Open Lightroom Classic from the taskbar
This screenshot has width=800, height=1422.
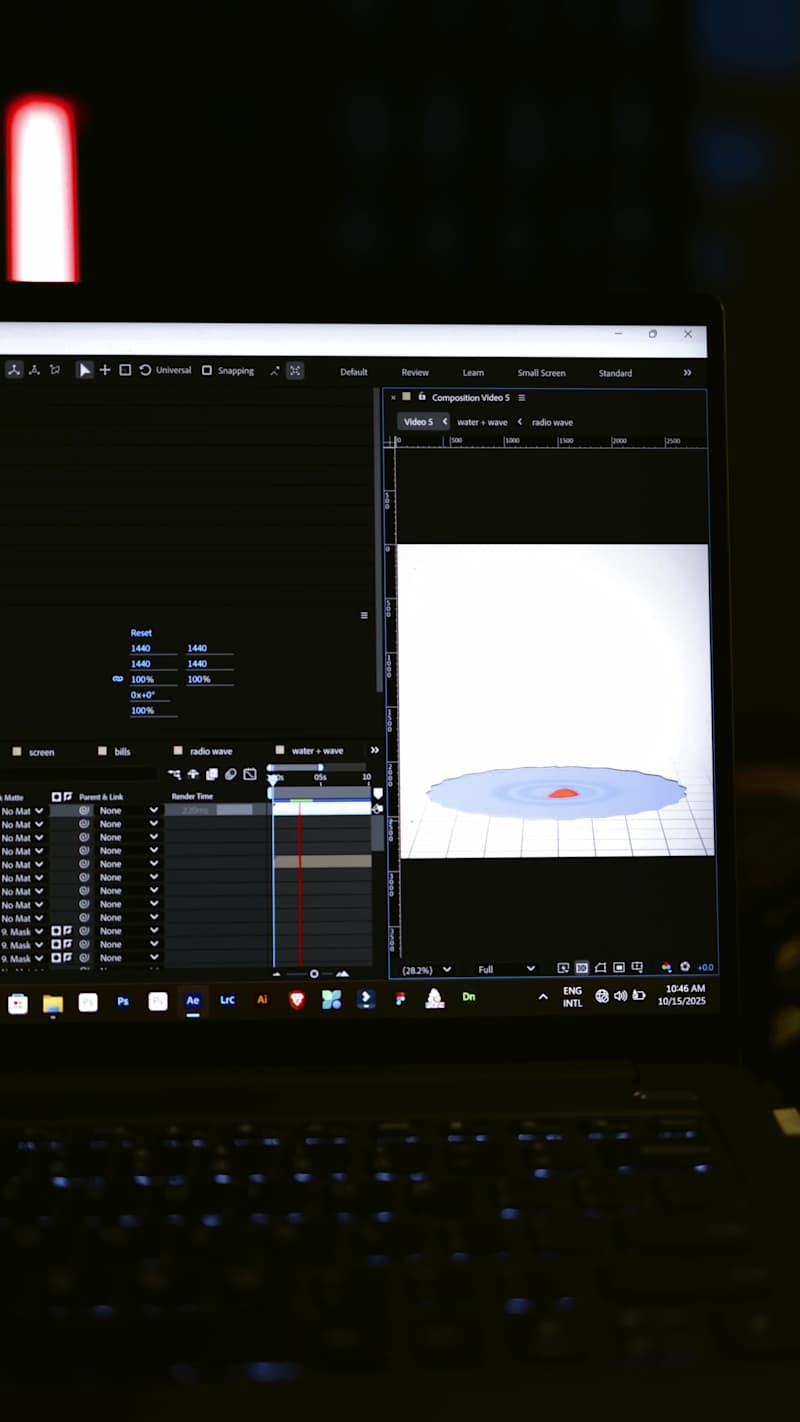point(227,1000)
